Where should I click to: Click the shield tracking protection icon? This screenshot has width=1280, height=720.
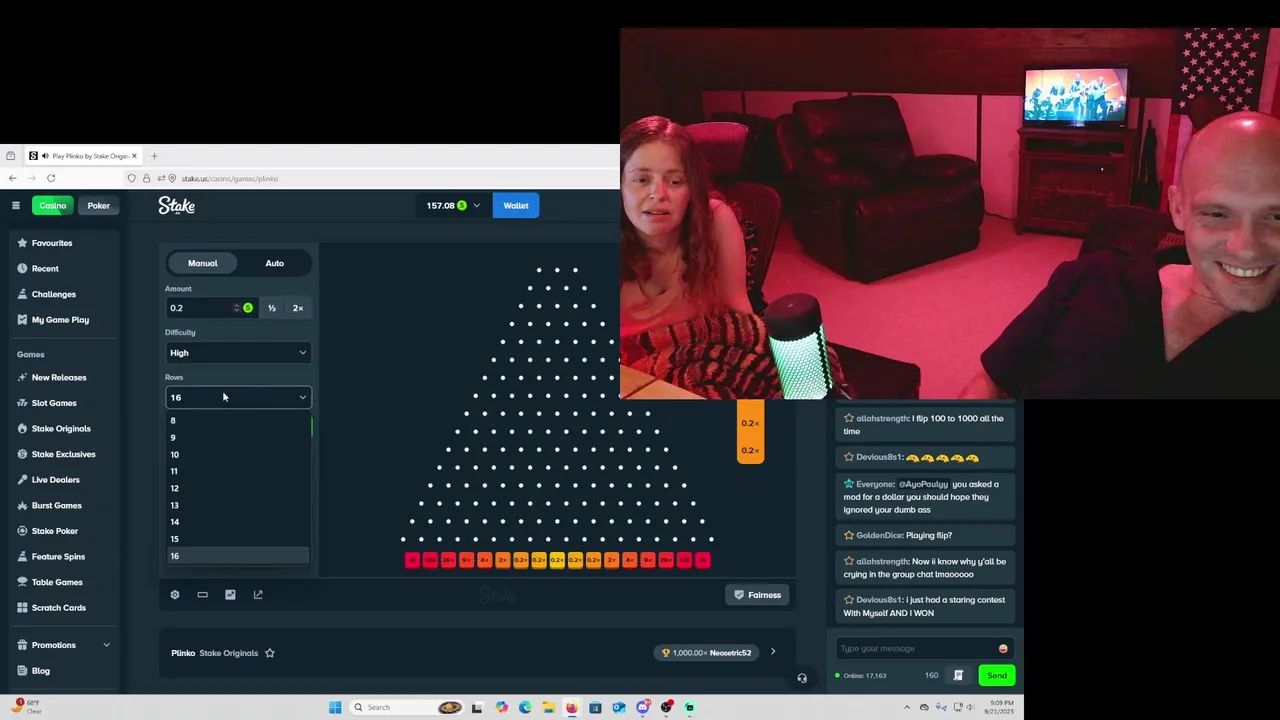pyautogui.click(x=131, y=178)
